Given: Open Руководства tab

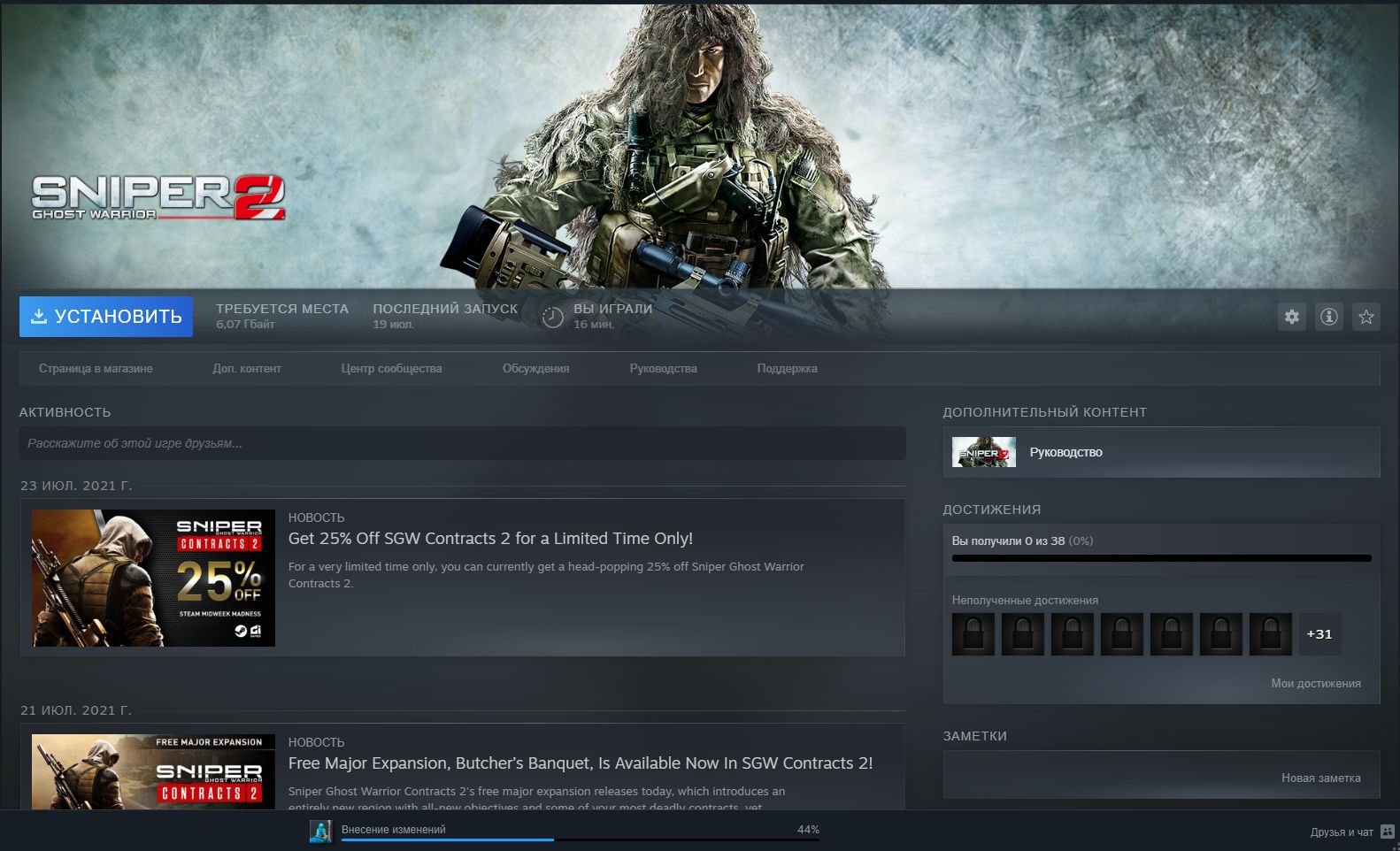Looking at the screenshot, I should click(664, 369).
